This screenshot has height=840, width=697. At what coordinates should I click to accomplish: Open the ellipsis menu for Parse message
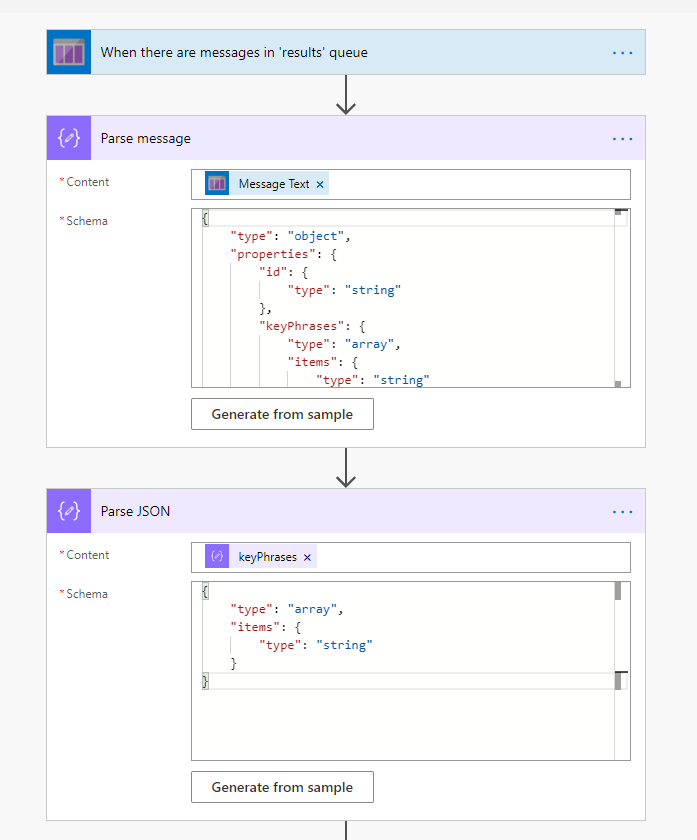click(623, 139)
